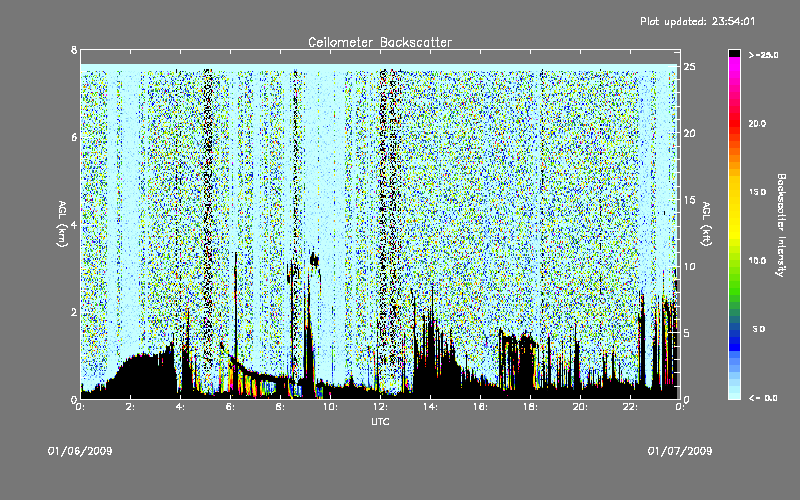The height and width of the screenshot is (500, 800).
Task: Click the '20.0' colorbar label
Action: pos(757,124)
